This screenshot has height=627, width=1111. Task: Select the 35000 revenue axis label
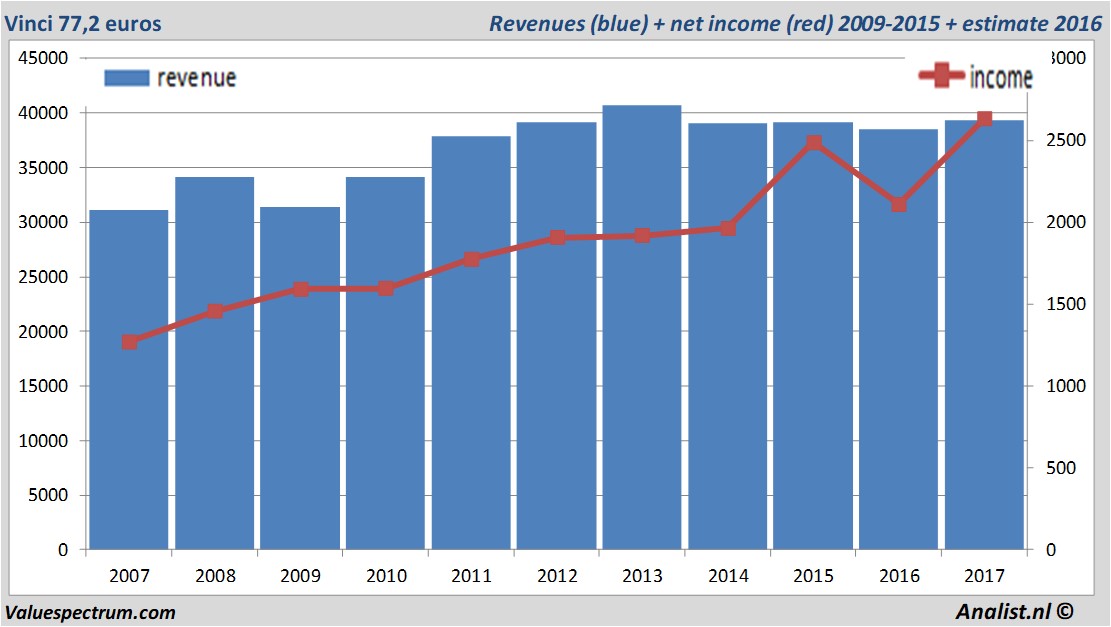coord(43,168)
